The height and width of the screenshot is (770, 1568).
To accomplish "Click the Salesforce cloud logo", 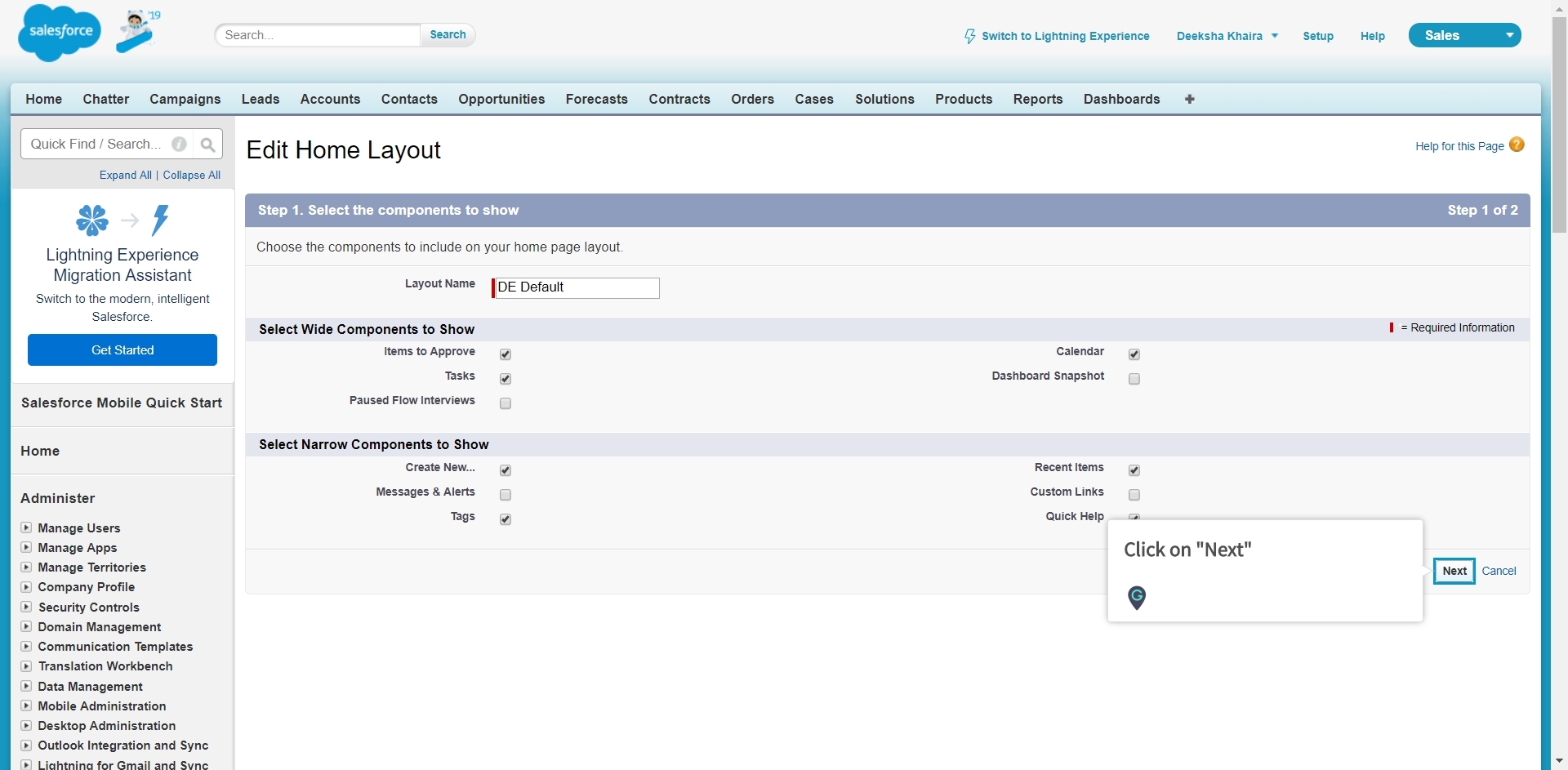I will coord(60,33).
